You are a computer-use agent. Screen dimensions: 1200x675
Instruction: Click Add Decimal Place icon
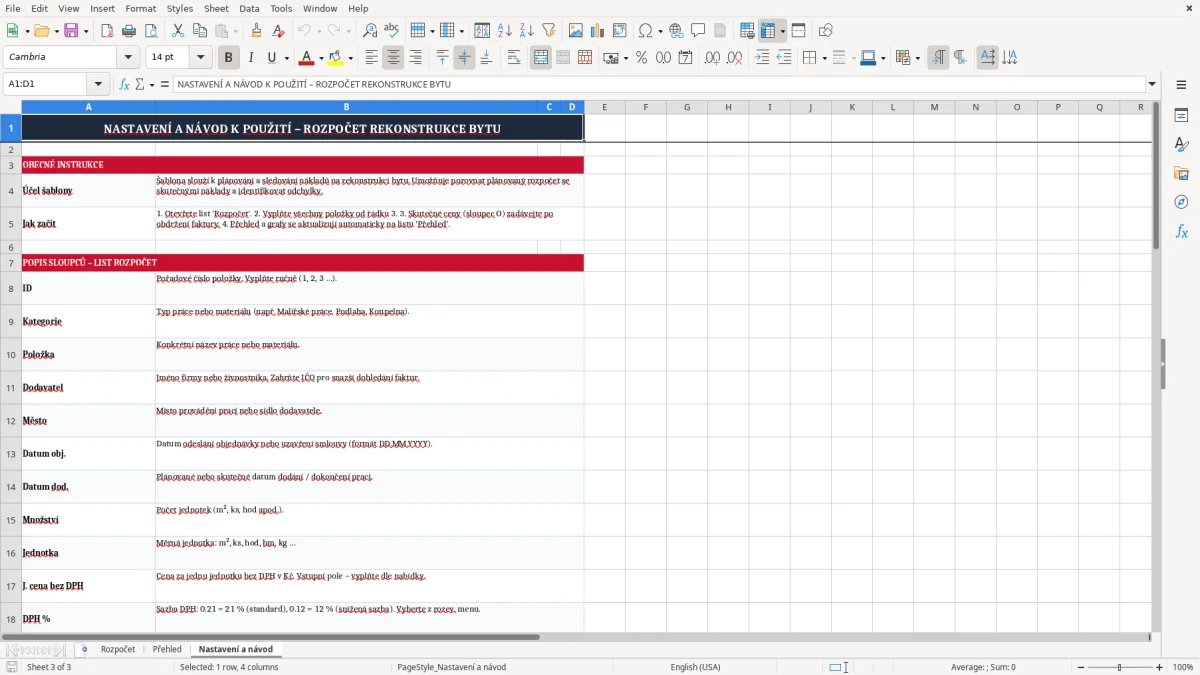[711, 58]
